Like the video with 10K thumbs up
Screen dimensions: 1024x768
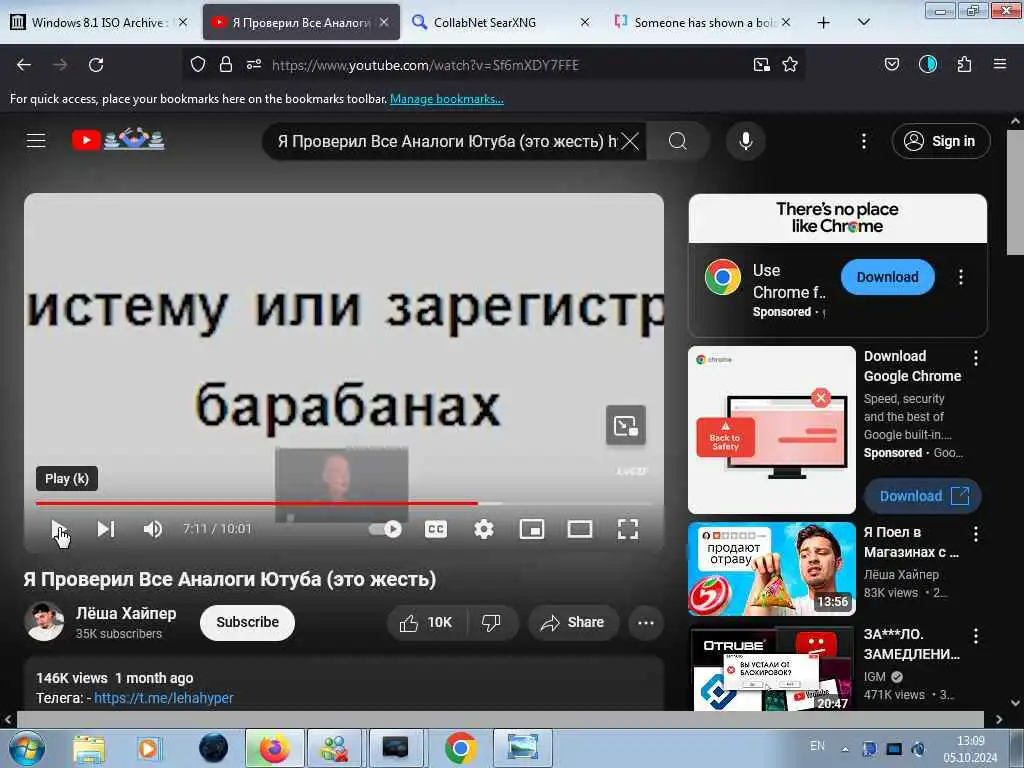pos(426,622)
